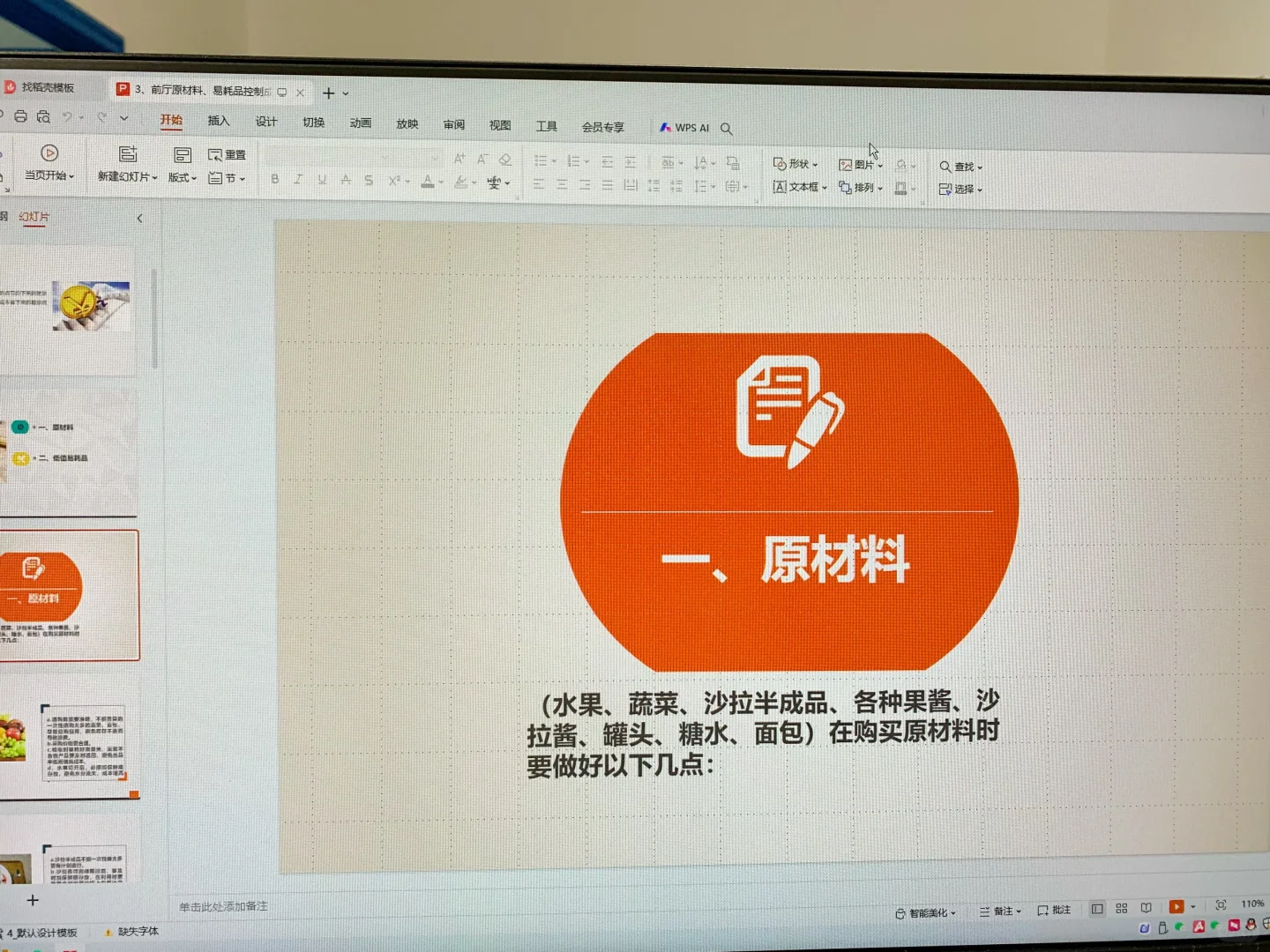Start slideshow from the status bar play icon

click(x=1176, y=905)
